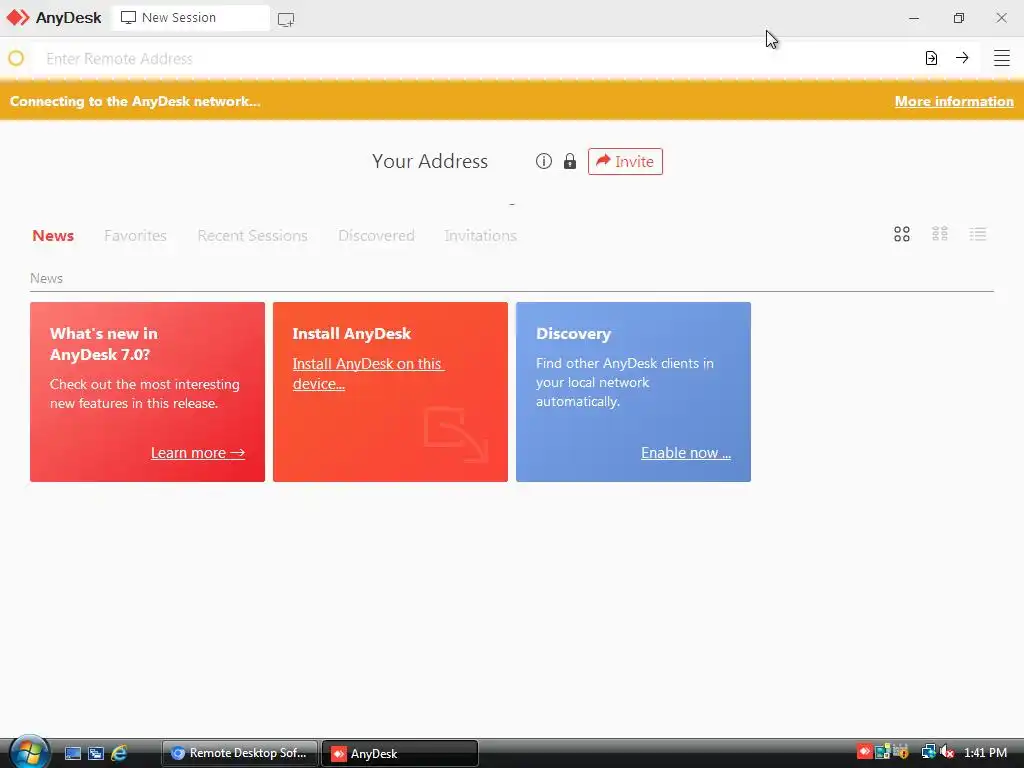Follow the Learn more link
The width and height of the screenshot is (1024, 768).
[198, 453]
